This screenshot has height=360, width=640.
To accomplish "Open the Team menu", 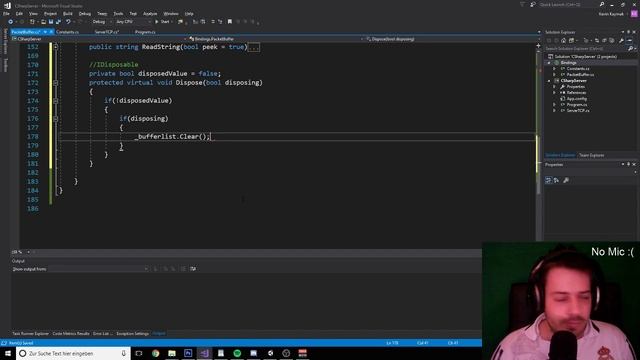I will [x=102, y=13].
